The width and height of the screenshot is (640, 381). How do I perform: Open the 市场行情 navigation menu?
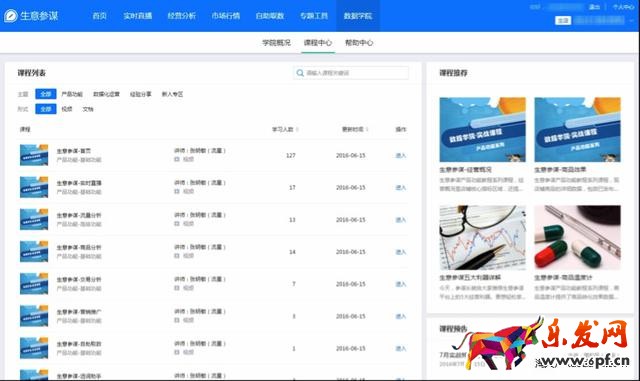coord(226,16)
